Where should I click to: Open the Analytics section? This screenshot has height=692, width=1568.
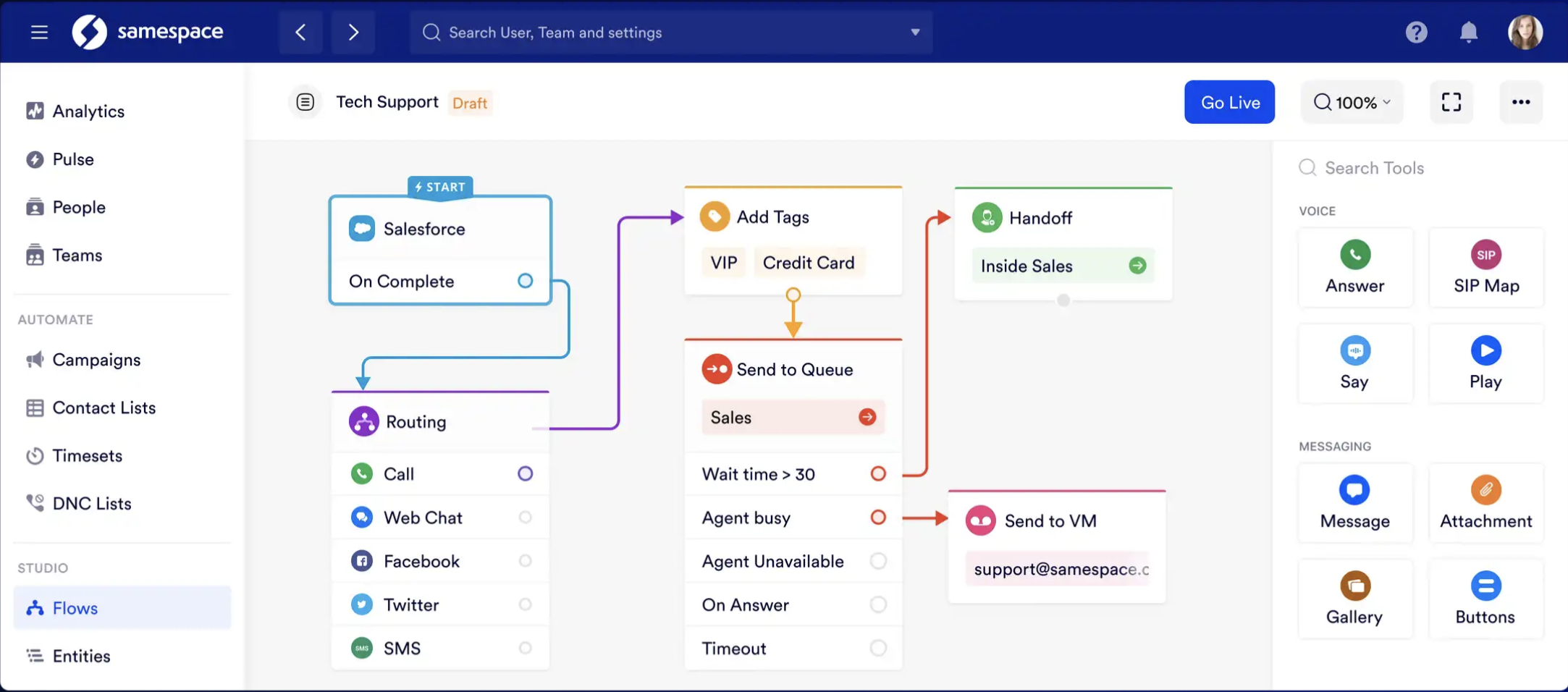click(x=88, y=111)
